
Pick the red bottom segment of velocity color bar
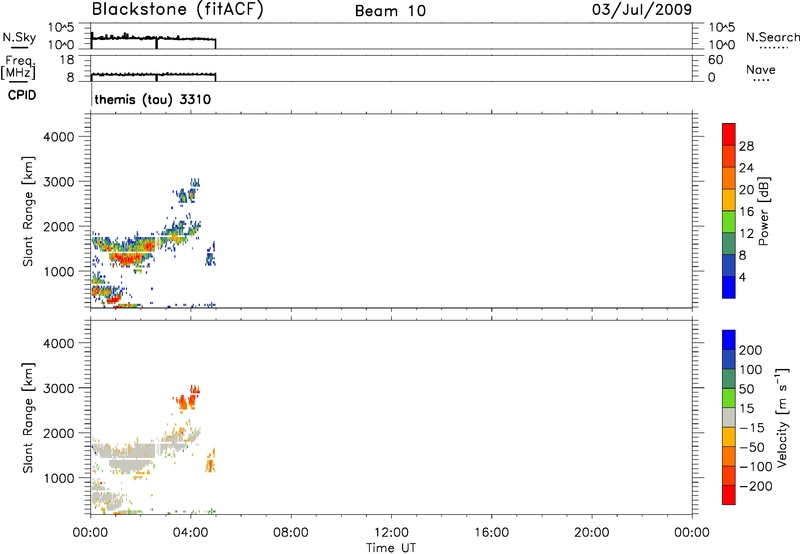point(729,495)
